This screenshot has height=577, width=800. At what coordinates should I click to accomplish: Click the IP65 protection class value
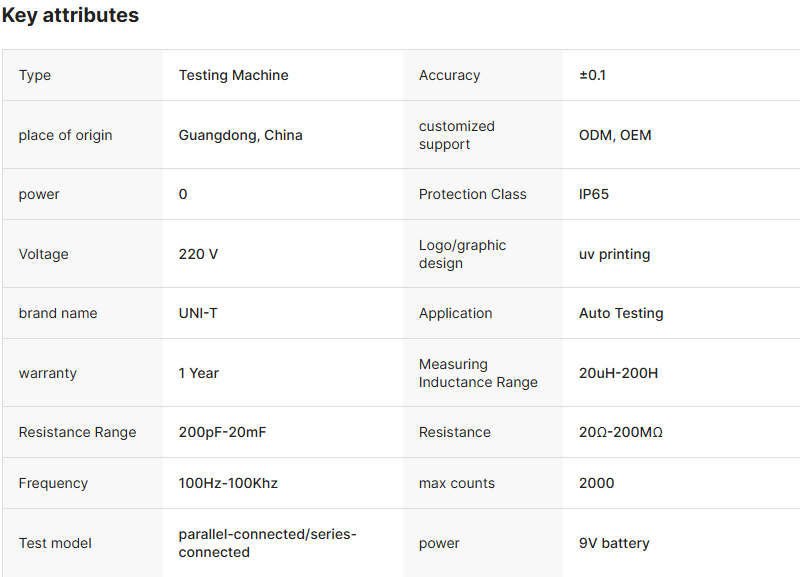tap(593, 194)
